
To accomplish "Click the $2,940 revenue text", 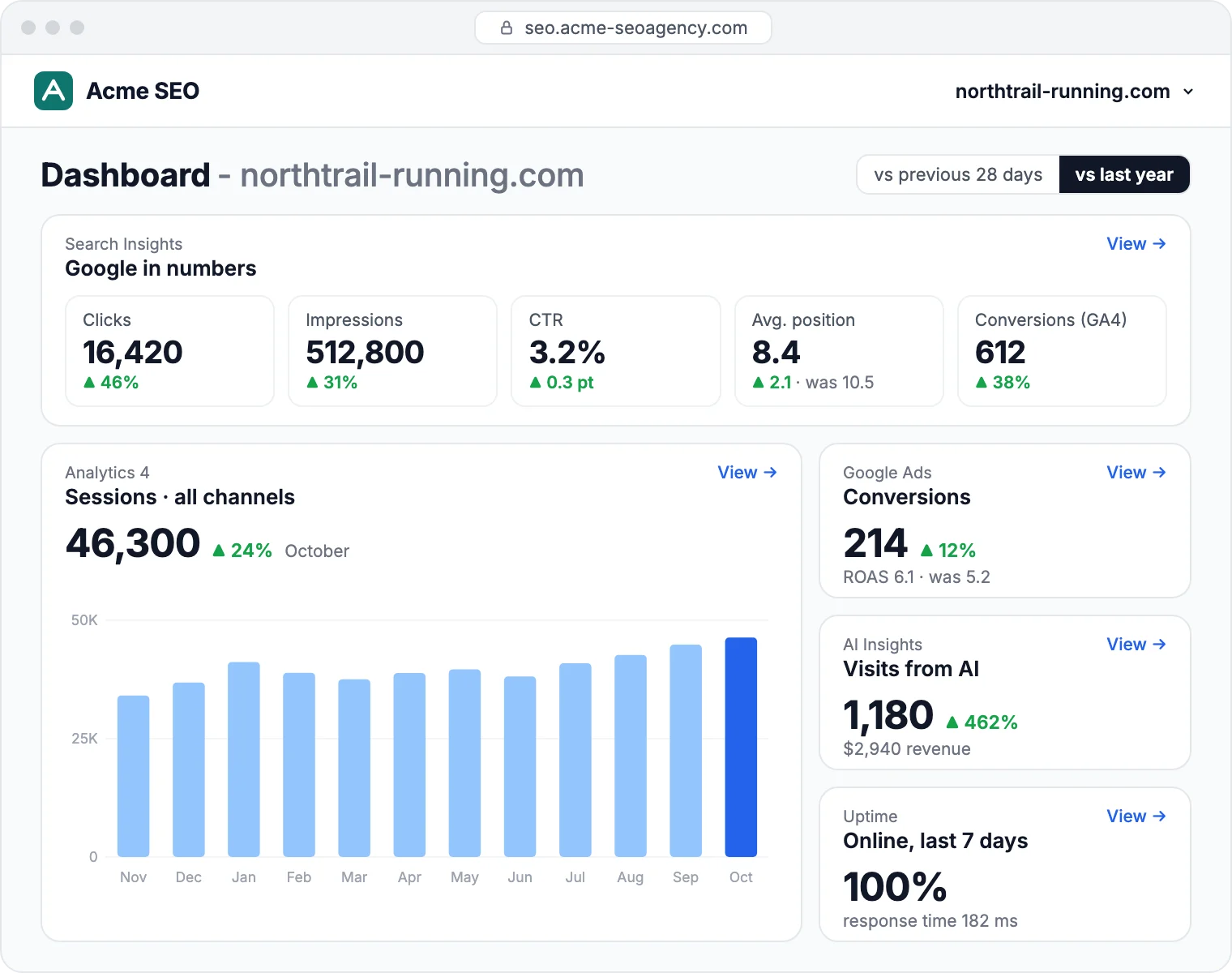I will [907, 749].
